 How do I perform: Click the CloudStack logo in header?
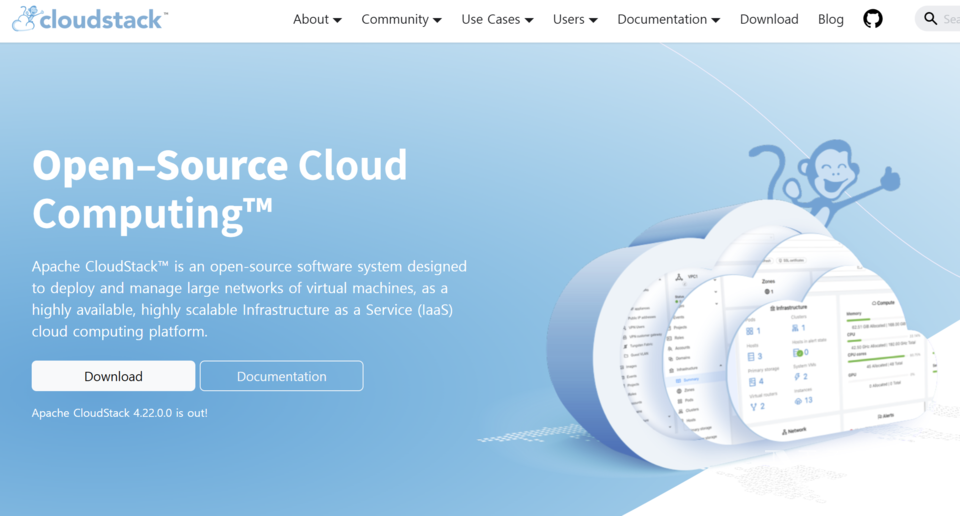(x=90, y=19)
